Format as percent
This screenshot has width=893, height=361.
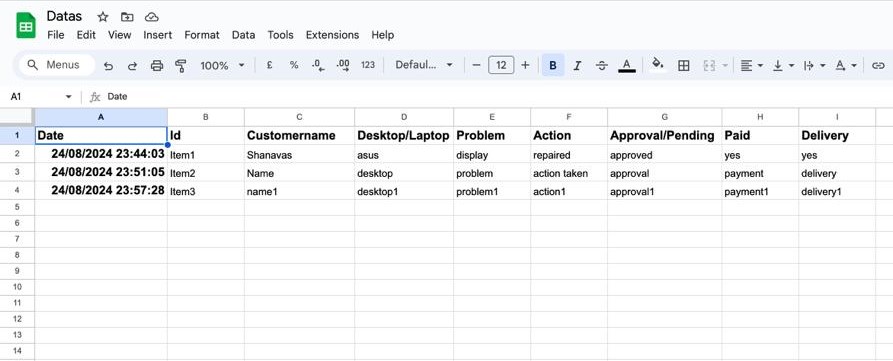[294, 65]
